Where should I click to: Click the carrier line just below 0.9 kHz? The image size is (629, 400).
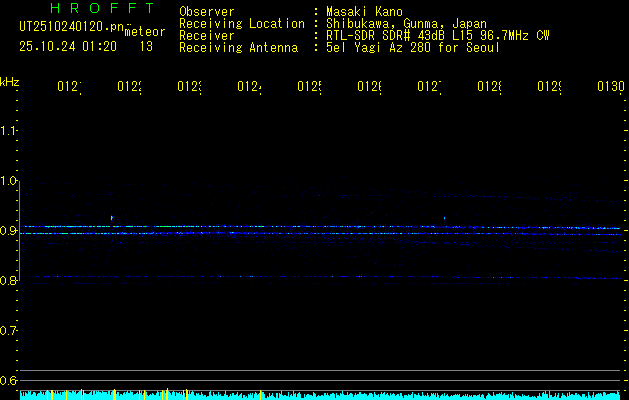[x=320, y=233]
